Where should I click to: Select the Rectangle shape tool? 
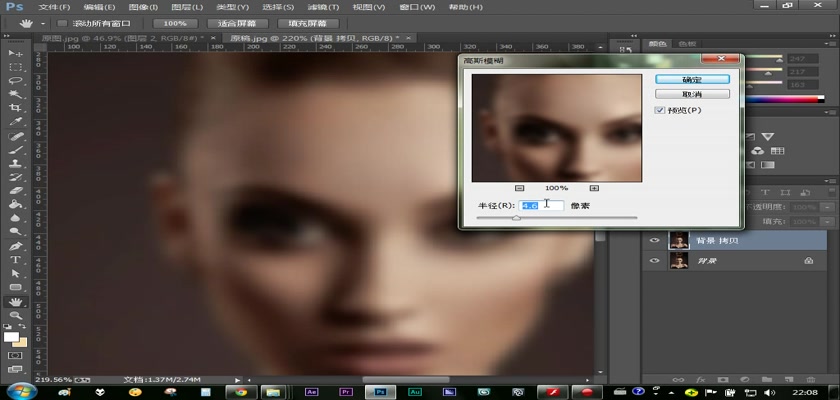click(15, 287)
